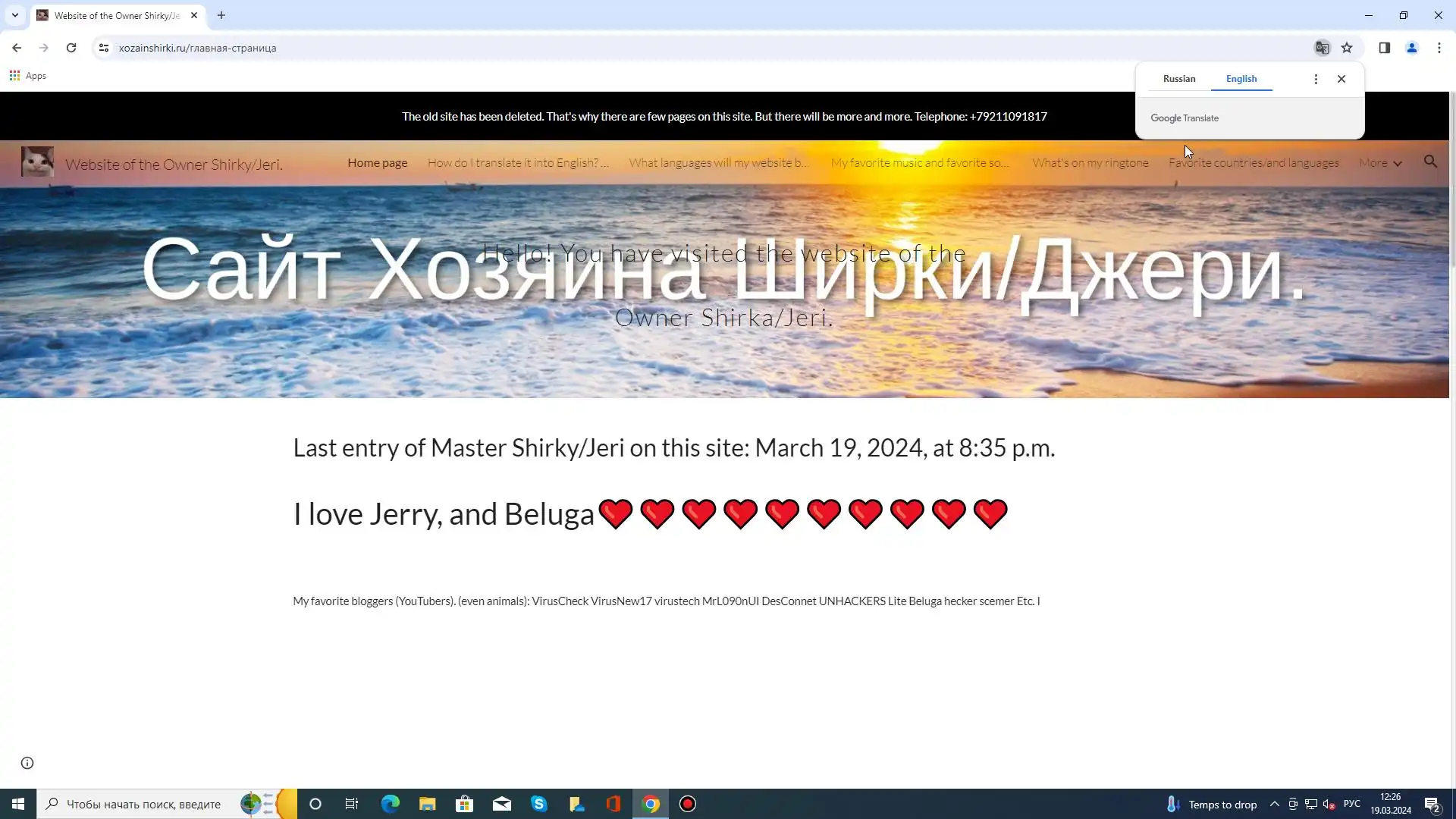Image resolution: width=1456 pixels, height=819 pixels.
Task: Expand the More navigation dropdown
Action: coord(1380,163)
